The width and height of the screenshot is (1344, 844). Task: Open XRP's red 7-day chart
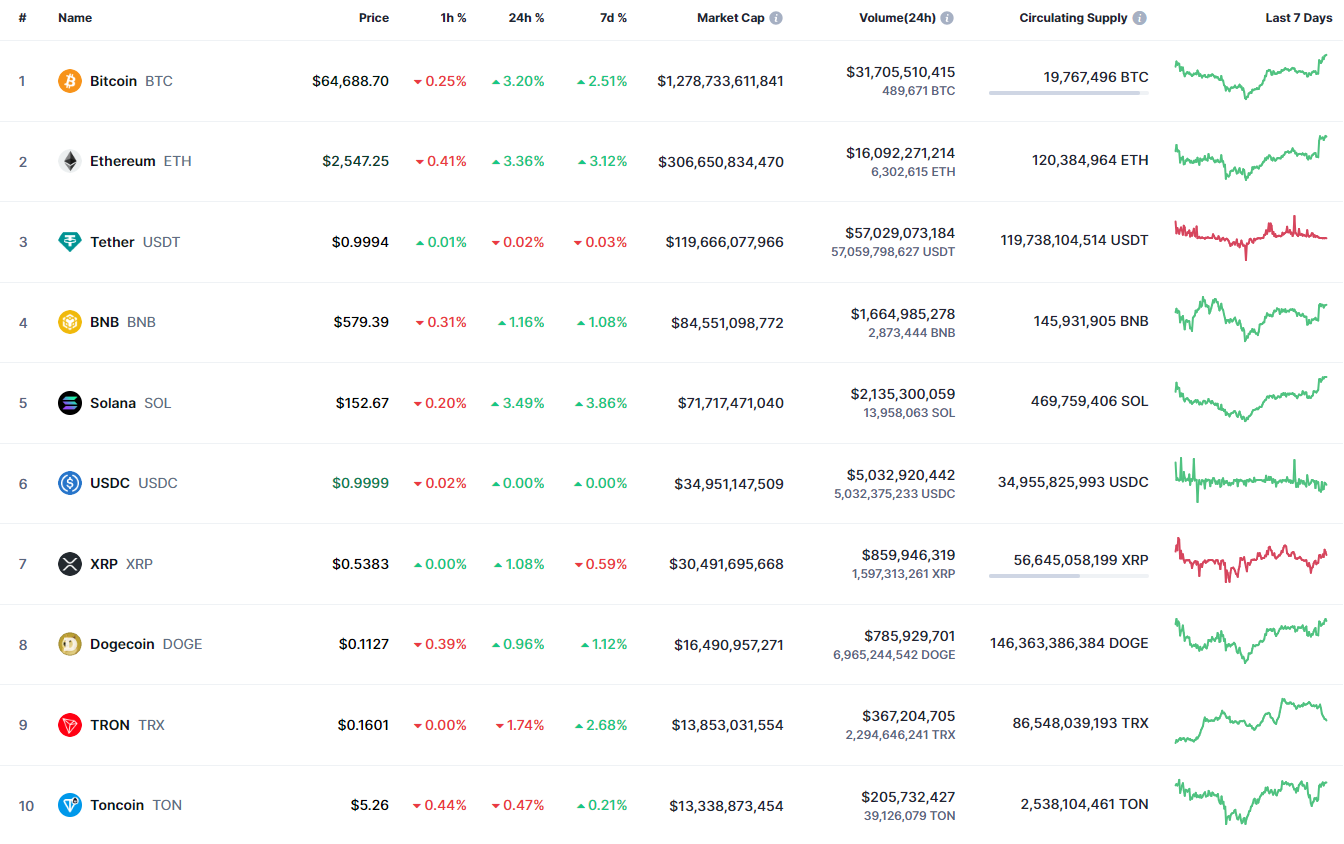1251,560
